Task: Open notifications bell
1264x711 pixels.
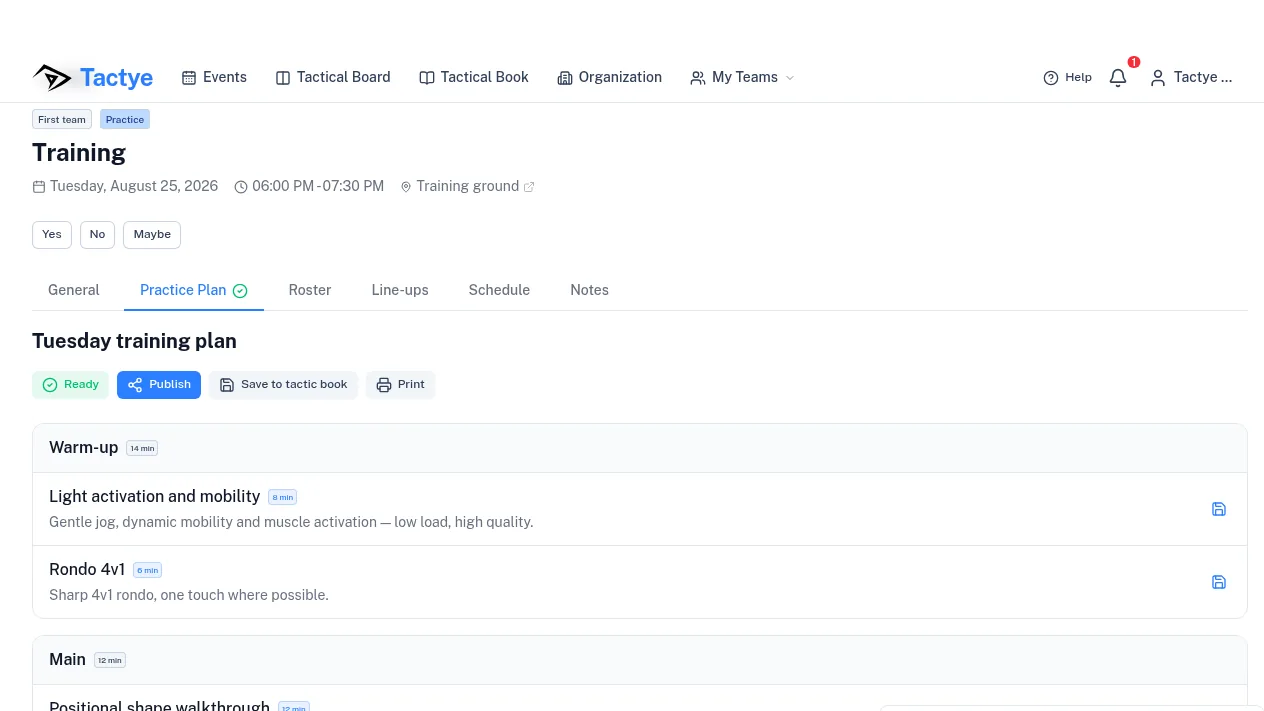Action: 1118,77
